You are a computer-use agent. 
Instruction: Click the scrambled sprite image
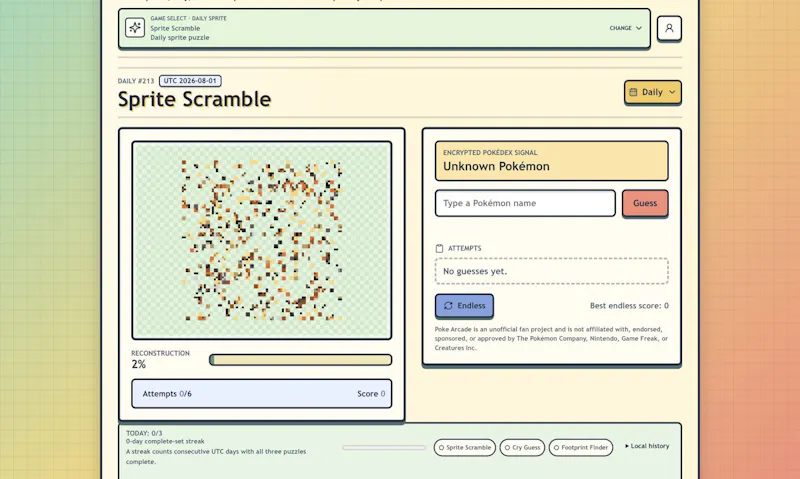262,240
